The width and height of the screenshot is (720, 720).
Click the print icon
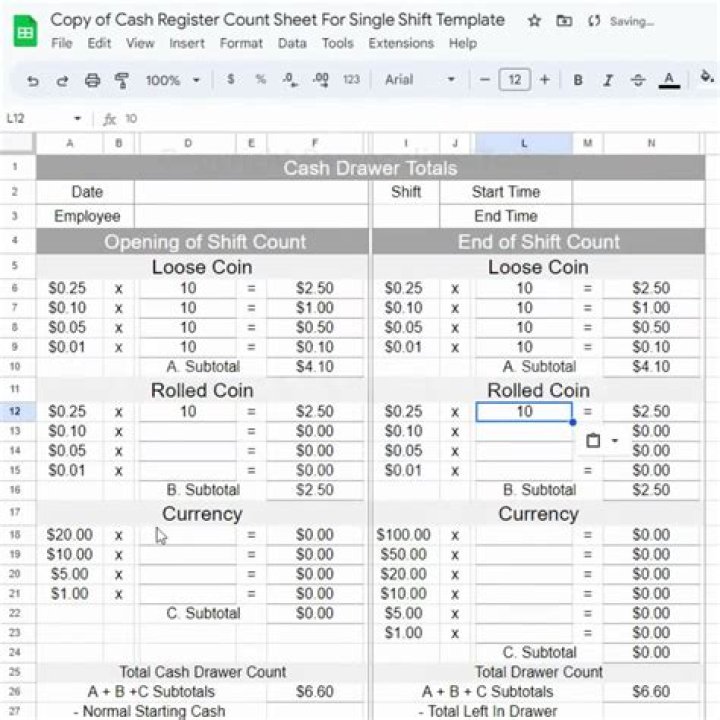point(92,80)
